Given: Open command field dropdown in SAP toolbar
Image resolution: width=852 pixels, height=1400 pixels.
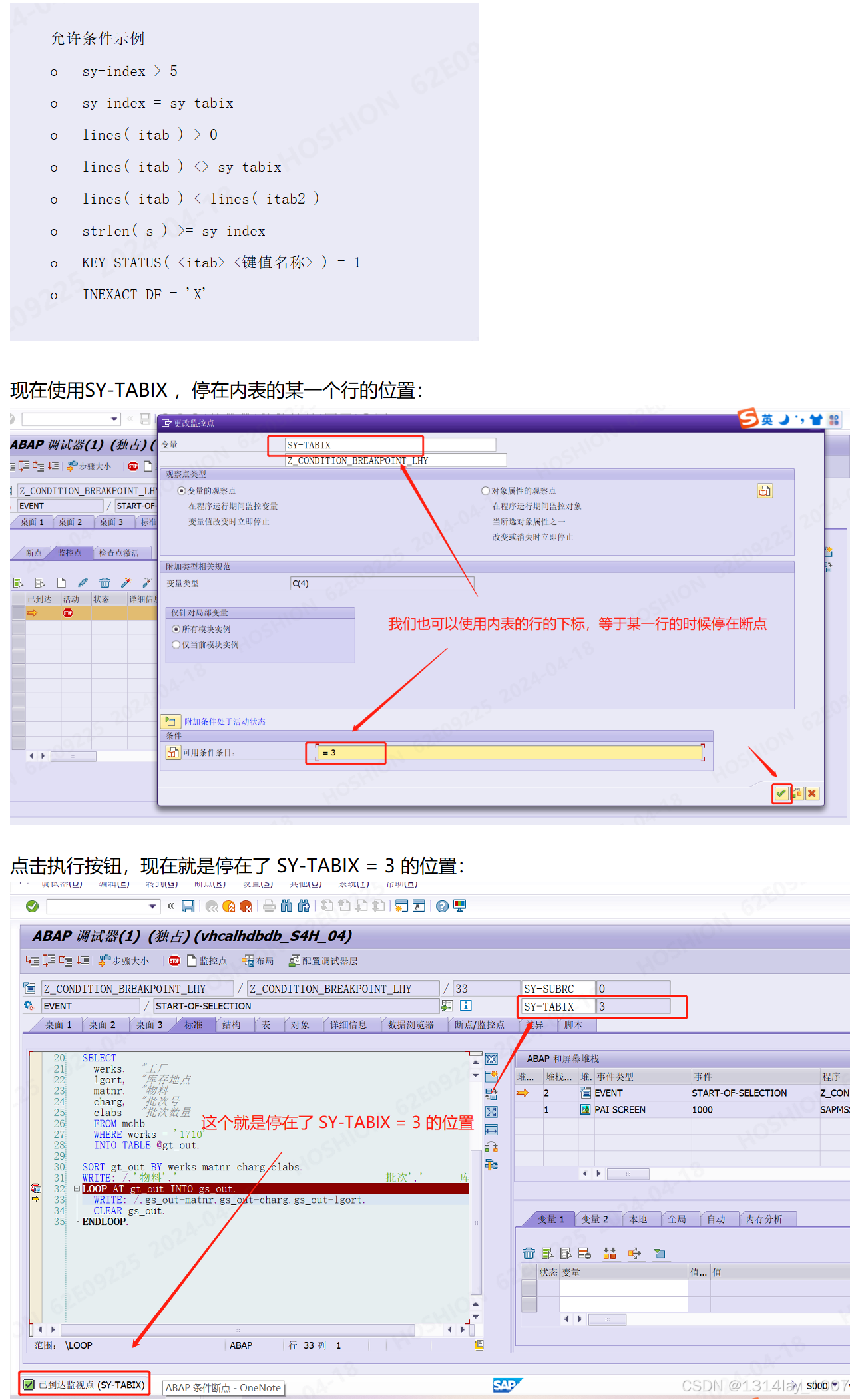Looking at the screenshot, I should (x=152, y=906).
